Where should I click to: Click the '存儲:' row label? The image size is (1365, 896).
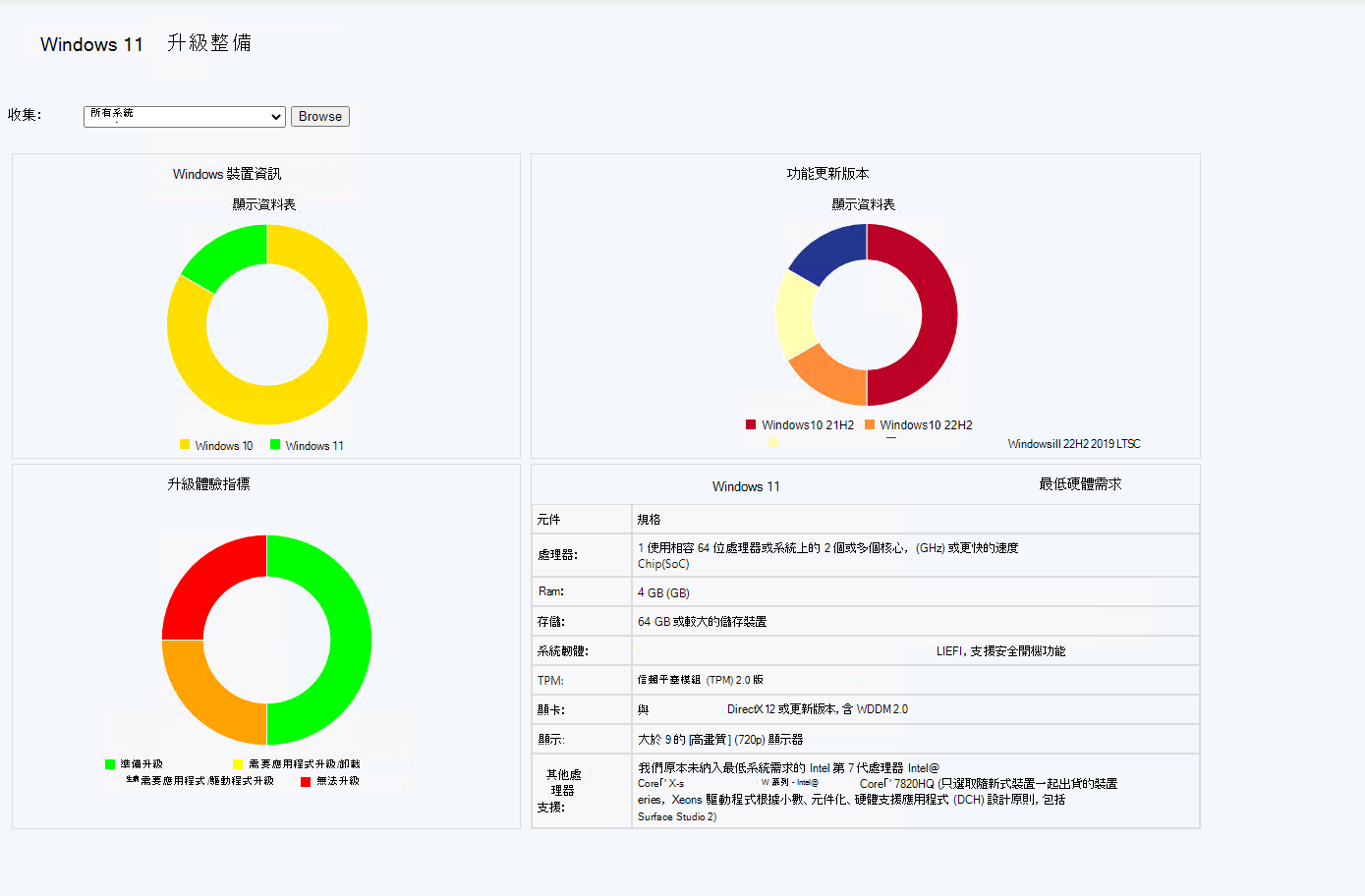(x=551, y=621)
